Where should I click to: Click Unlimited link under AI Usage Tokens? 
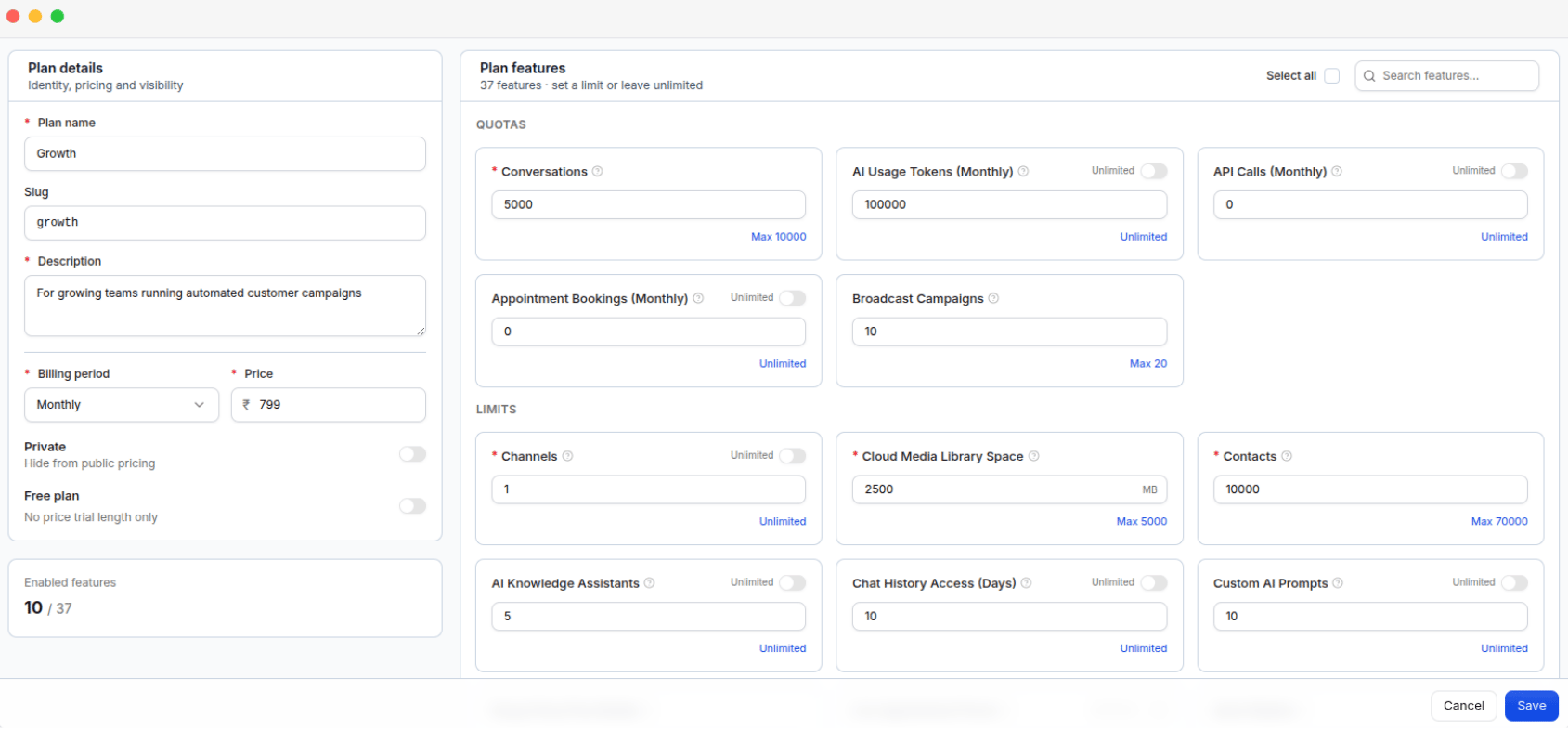1144,237
